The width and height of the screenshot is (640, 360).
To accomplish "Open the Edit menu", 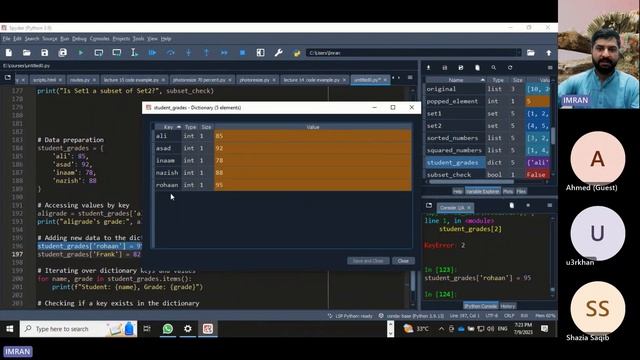I will (x=17, y=39).
